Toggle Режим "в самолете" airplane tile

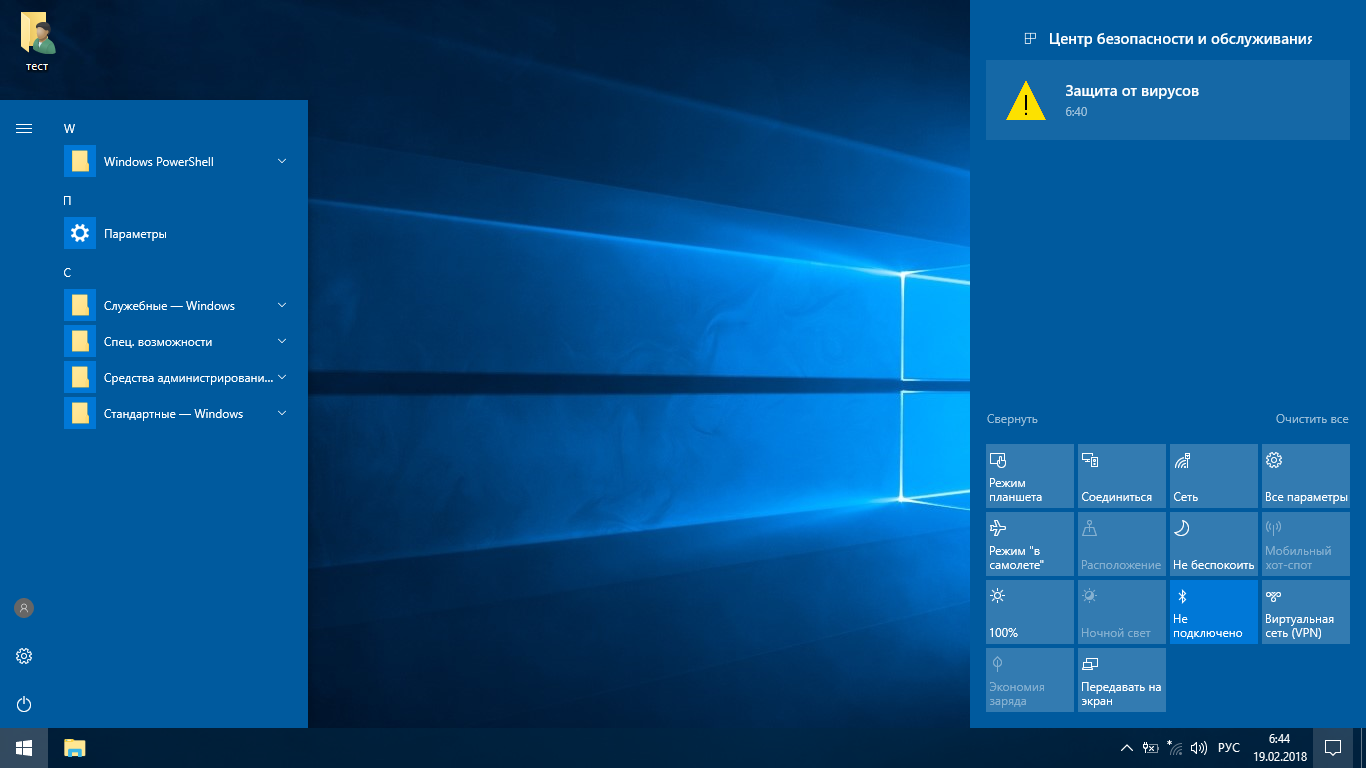(x=1030, y=544)
